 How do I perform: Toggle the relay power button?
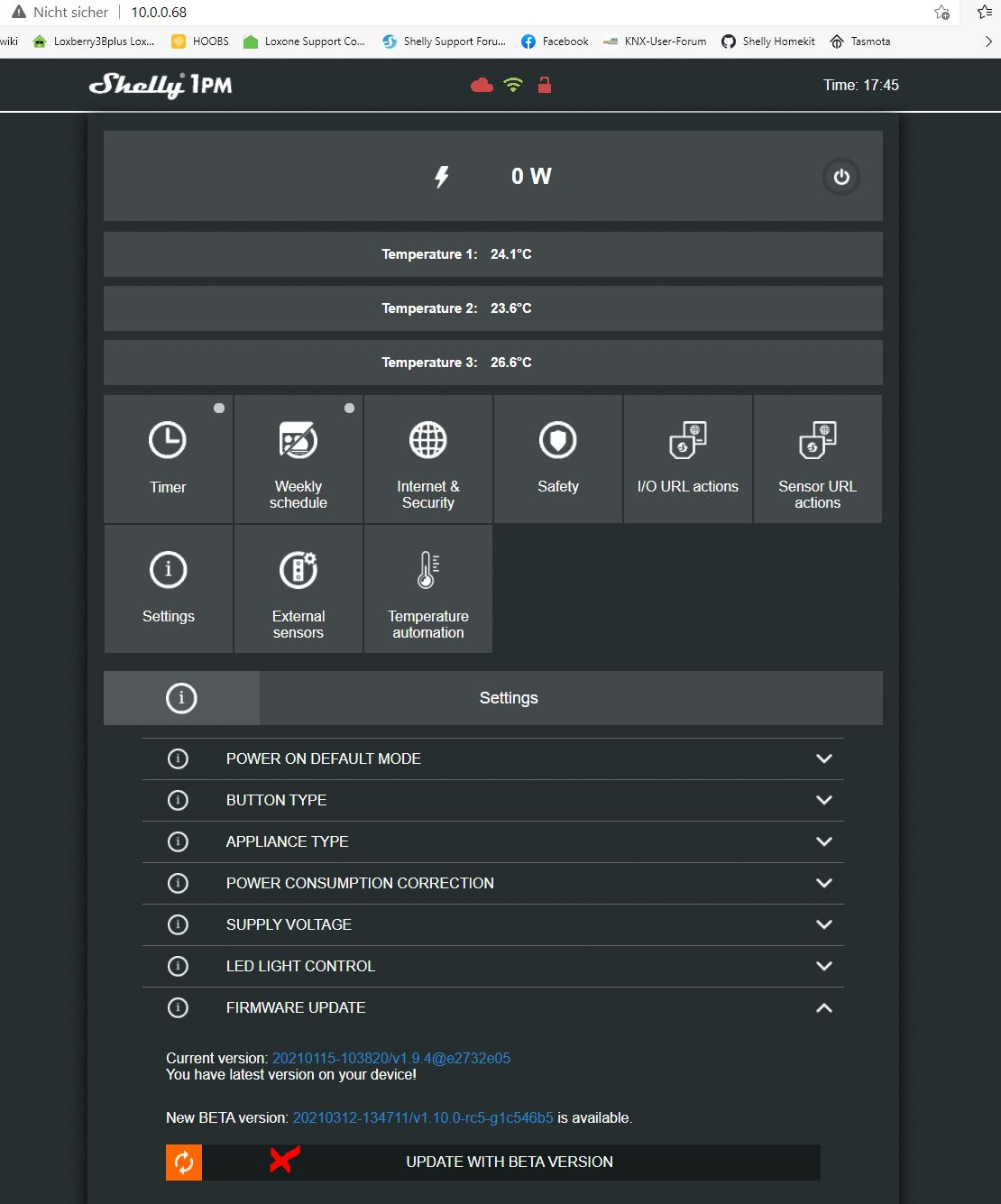[840, 177]
